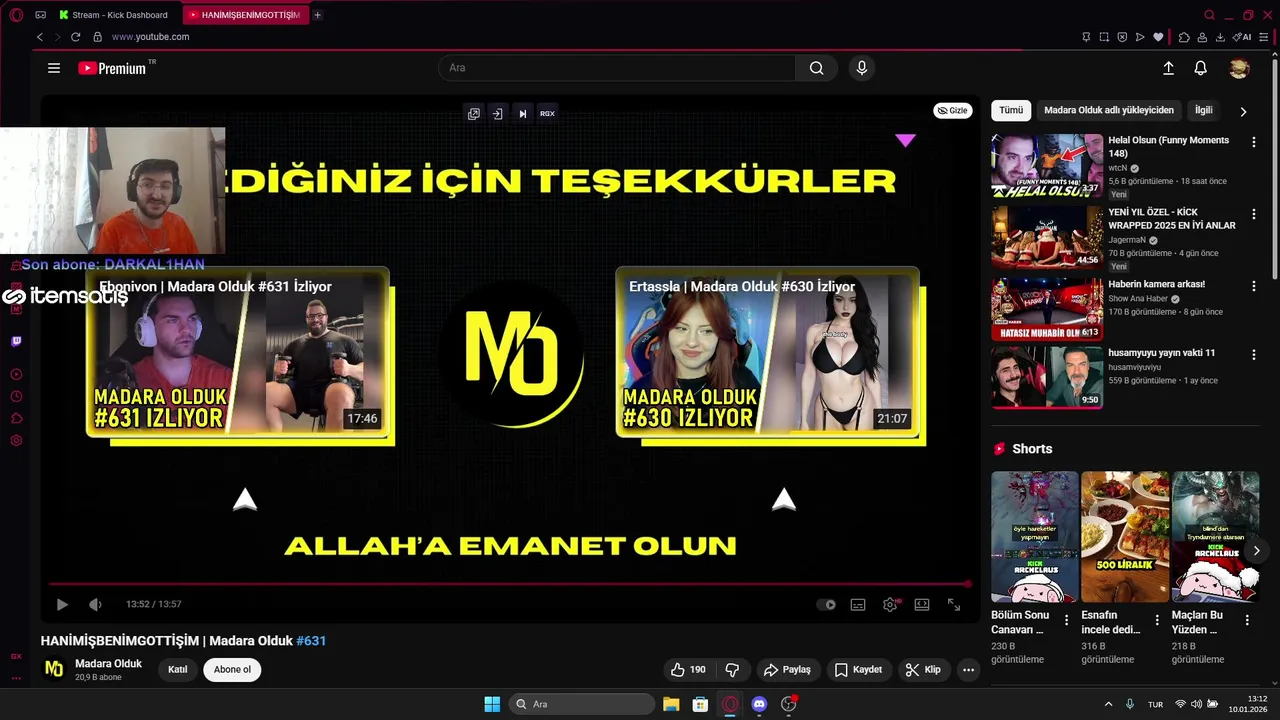The image size is (1280, 720).
Task: Show next Shorts with arrow
Action: 1256,550
